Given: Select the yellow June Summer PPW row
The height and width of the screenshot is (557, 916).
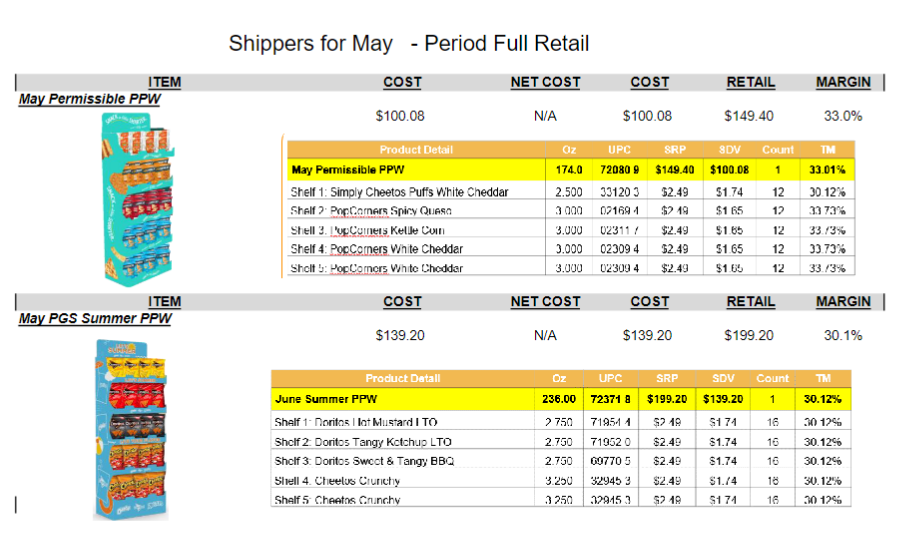Looking at the screenshot, I should coord(561,399).
